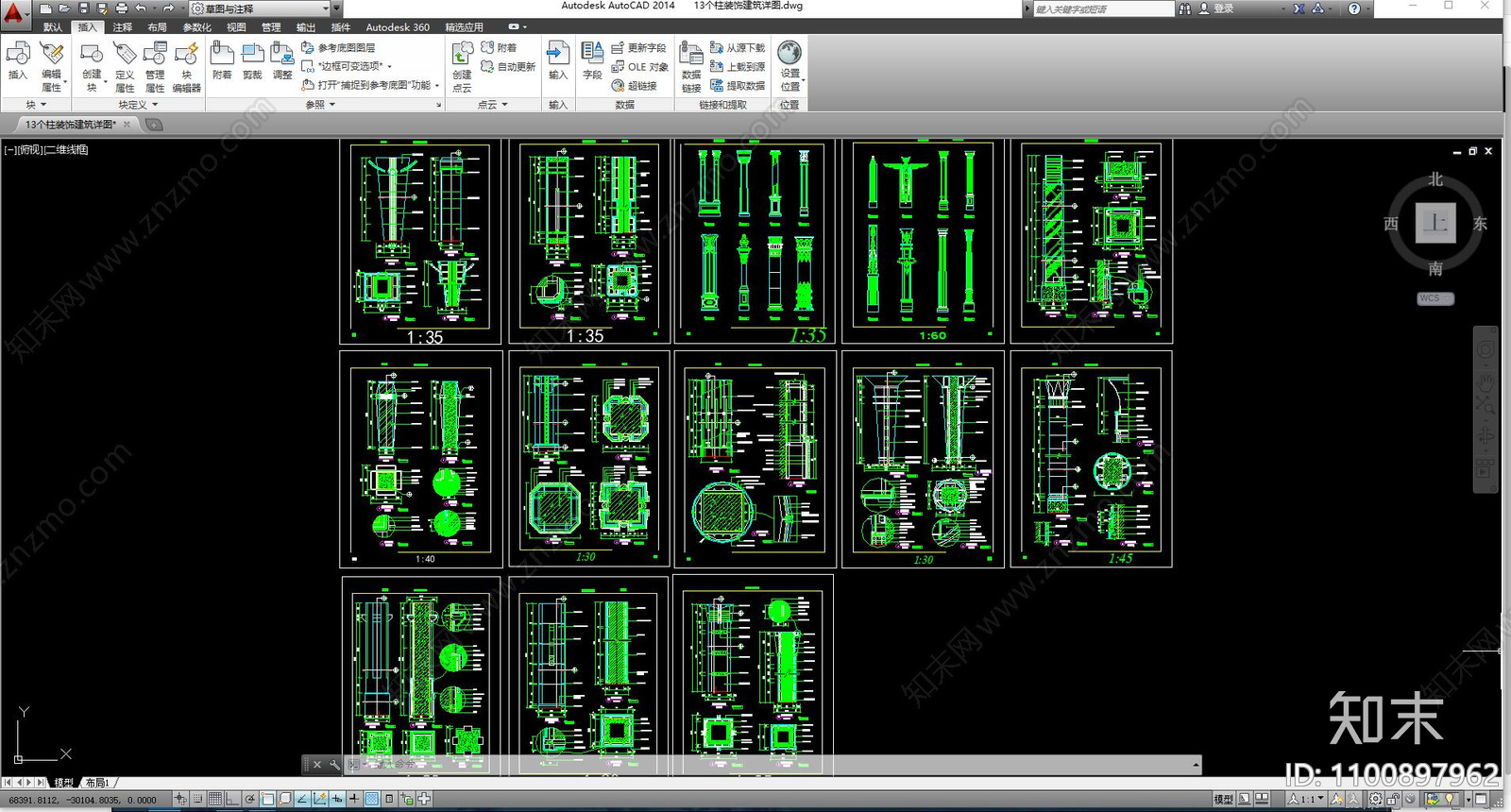Screen dimensions: 1511x812
Task: Click the Quick View Layouts status bar icon
Action: point(1244,799)
